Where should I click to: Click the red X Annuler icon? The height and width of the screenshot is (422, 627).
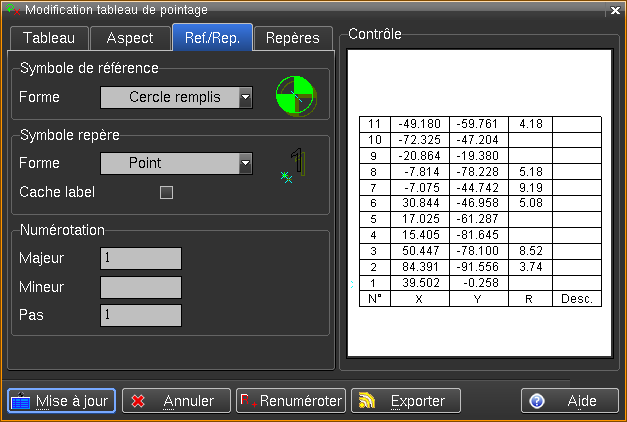(138, 401)
